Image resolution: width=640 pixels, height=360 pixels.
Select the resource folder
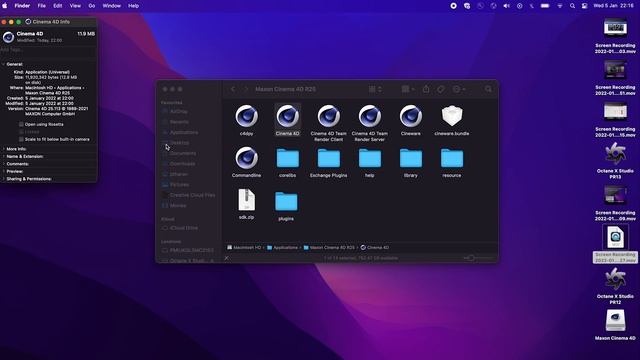click(452, 158)
